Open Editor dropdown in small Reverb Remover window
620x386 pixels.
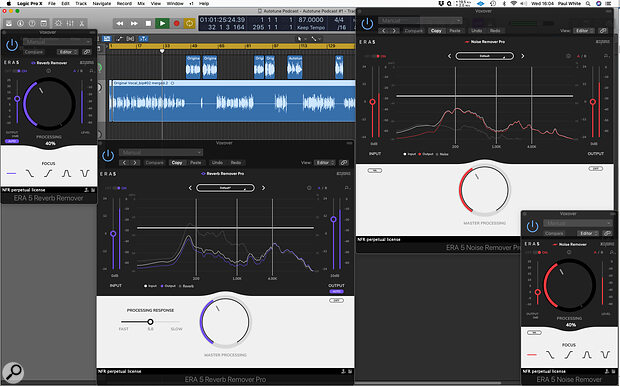68,52
